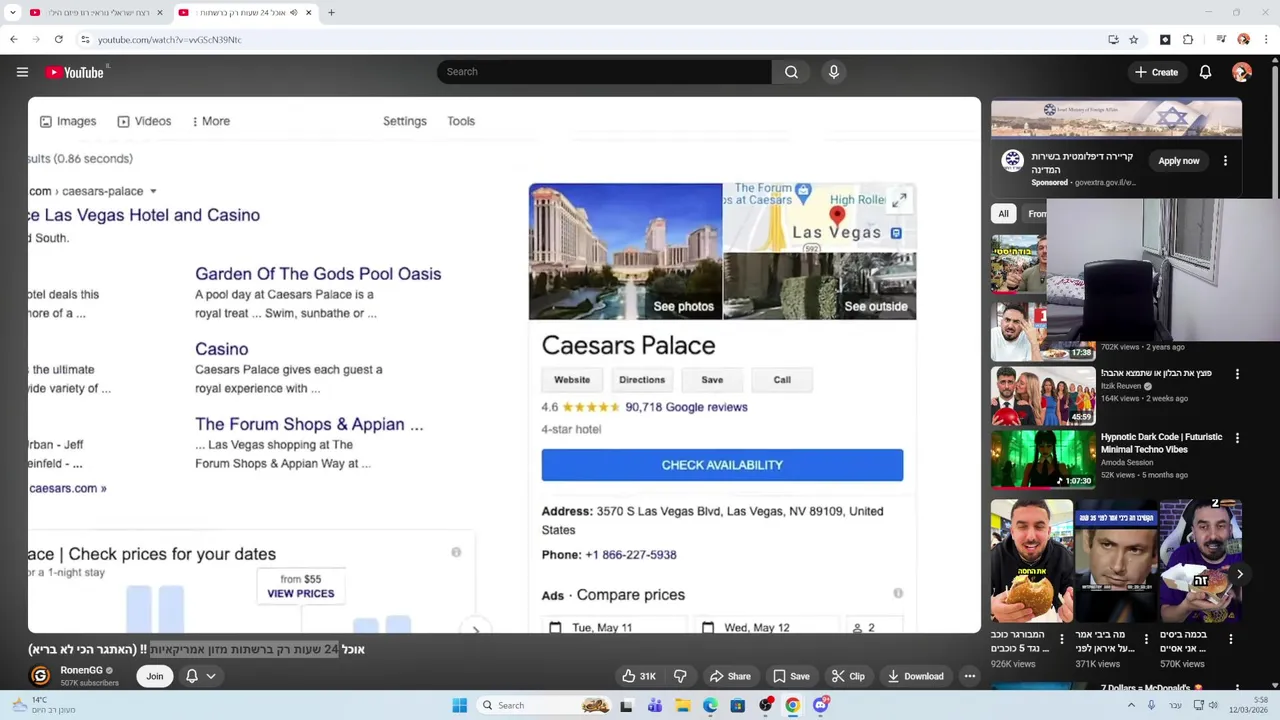Open Chrome extensions puzzle icon
The width and height of the screenshot is (1280, 720).
point(1188,39)
